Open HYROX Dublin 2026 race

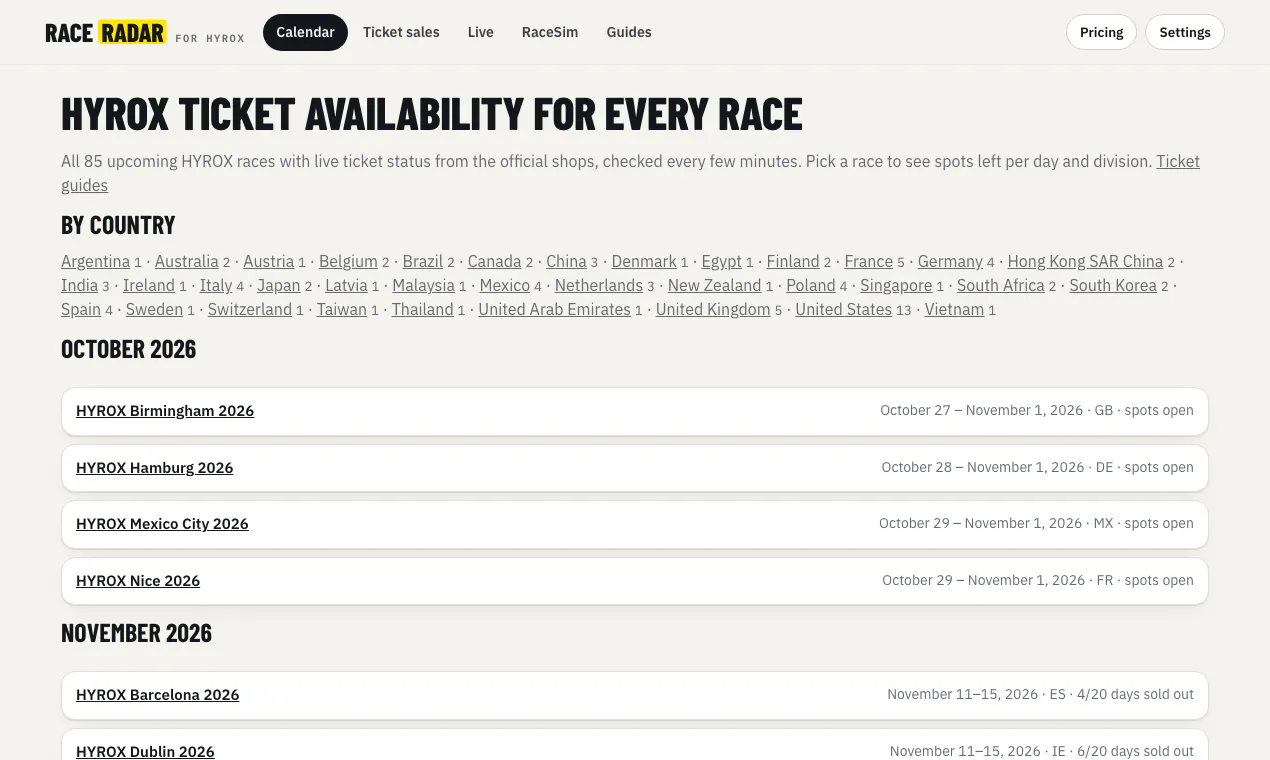click(x=145, y=752)
